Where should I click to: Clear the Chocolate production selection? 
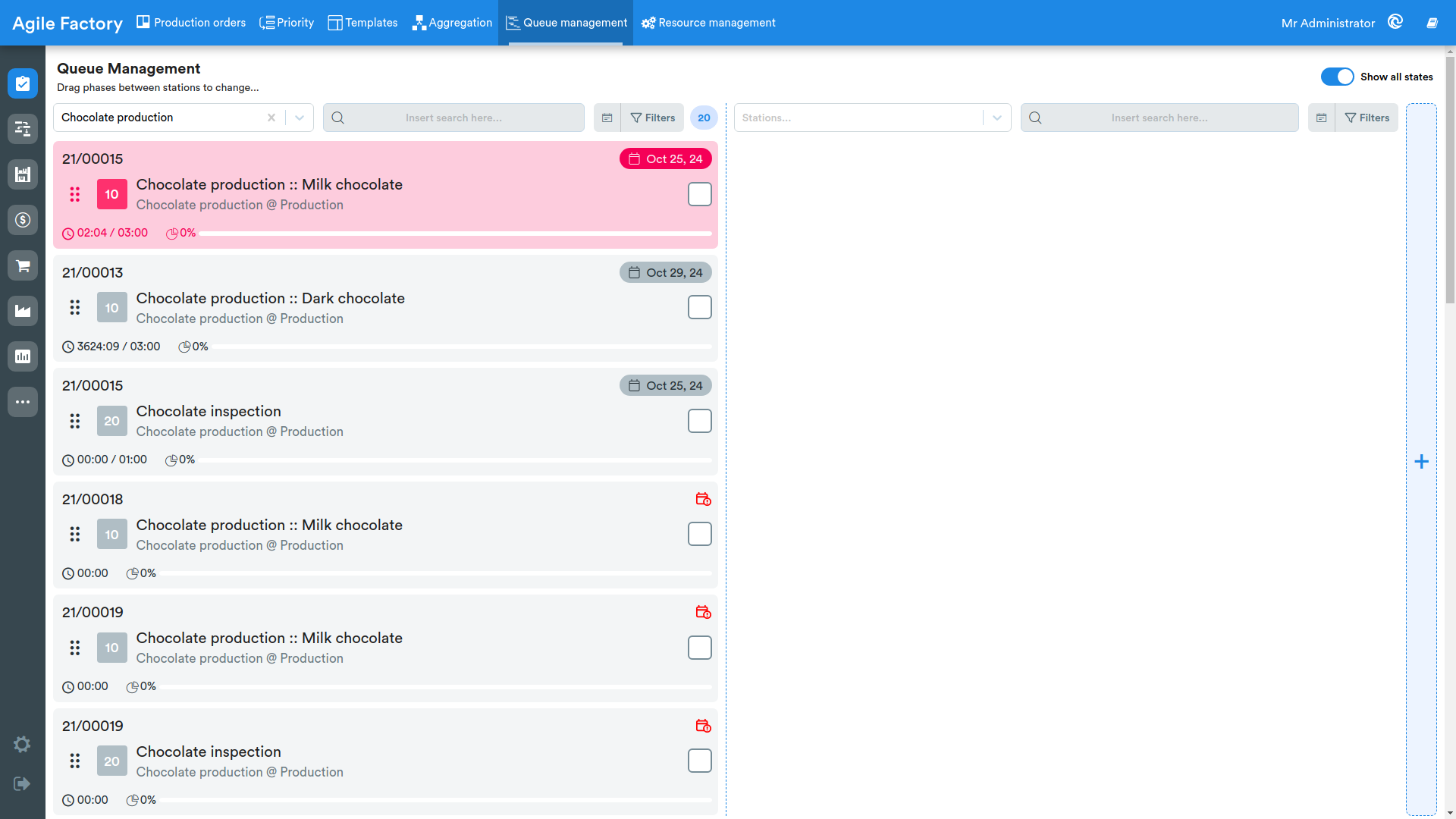click(x=271, y=118)
